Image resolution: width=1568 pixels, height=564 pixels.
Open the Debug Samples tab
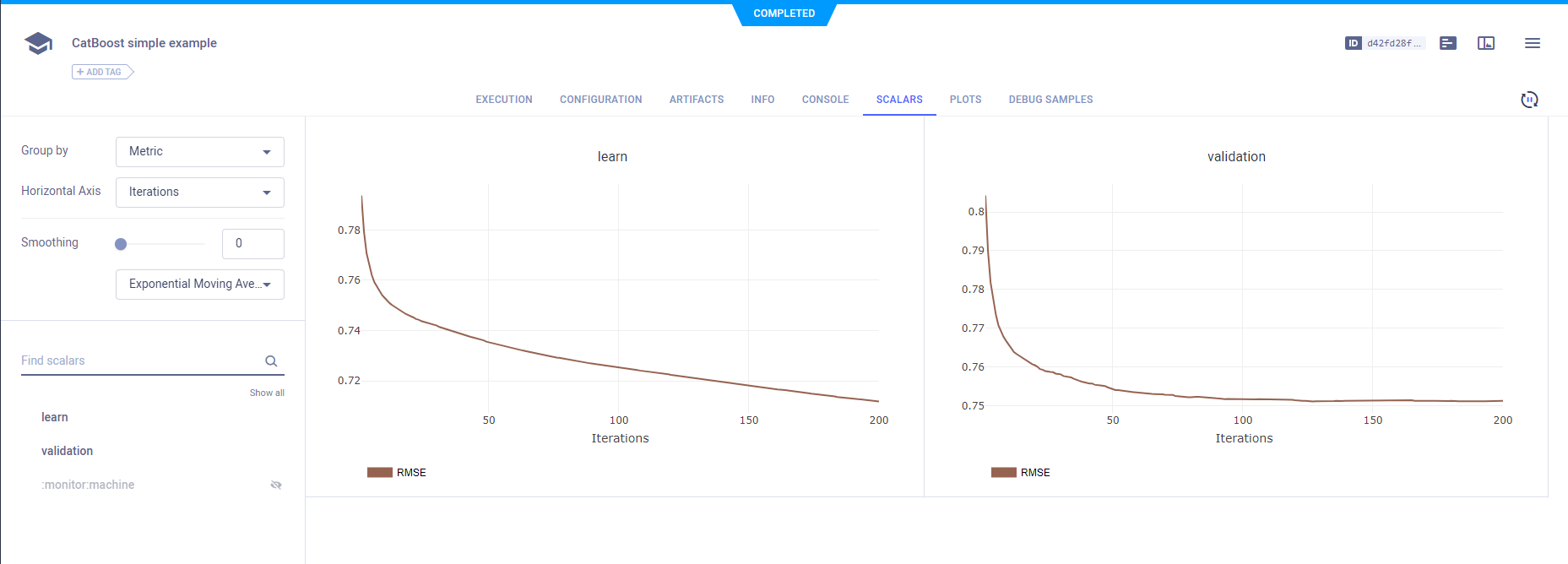(1050, 100)
